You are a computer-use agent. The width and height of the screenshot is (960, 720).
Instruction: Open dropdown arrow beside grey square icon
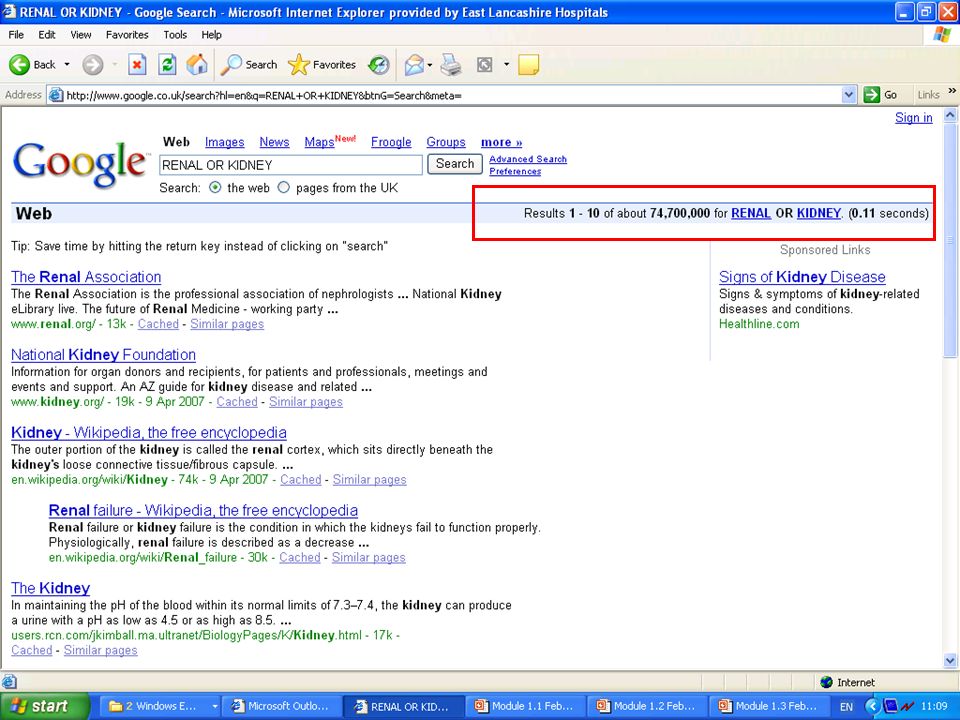(506, 64)
